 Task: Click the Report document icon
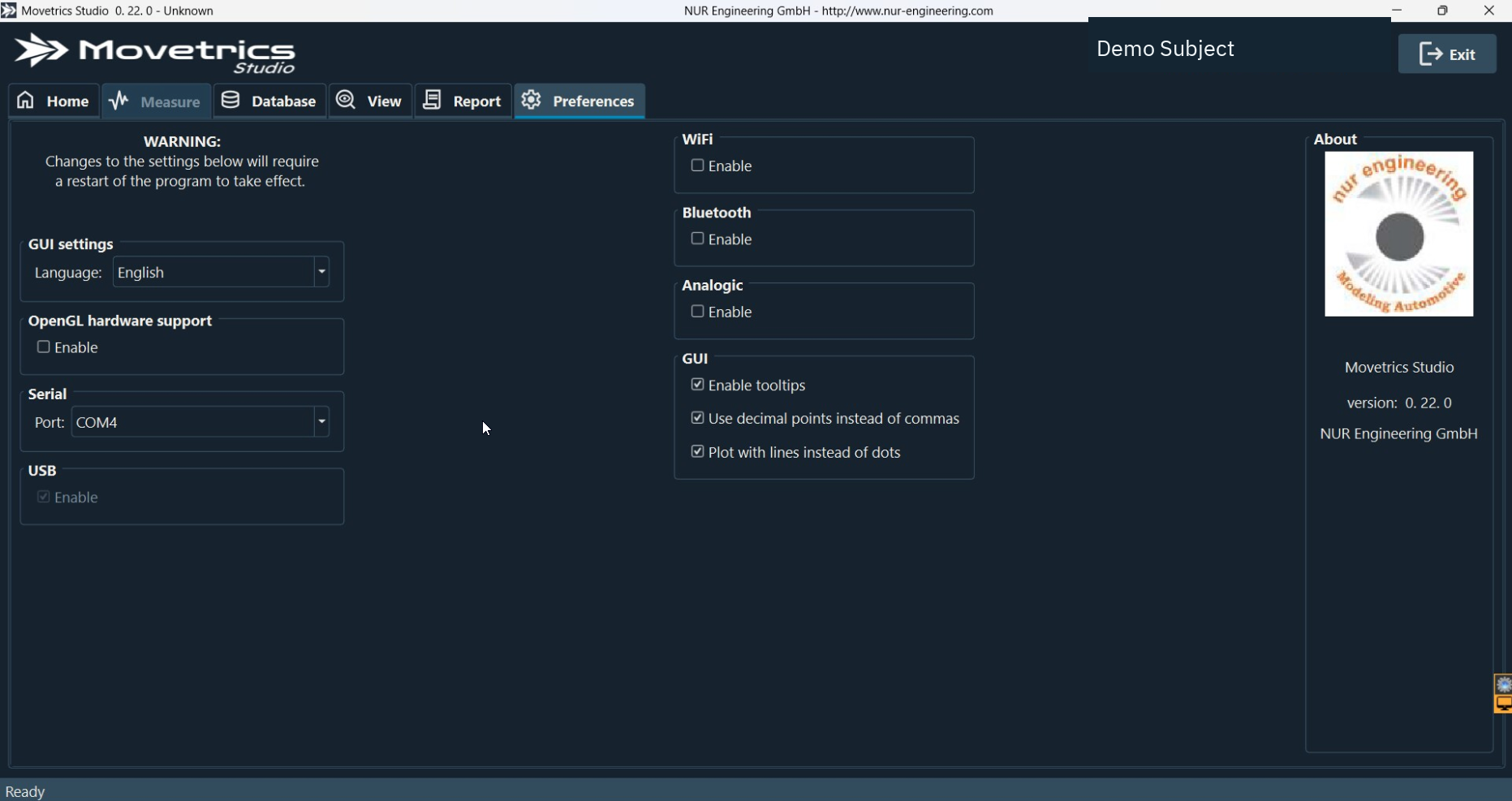click(x=433, y=100)
